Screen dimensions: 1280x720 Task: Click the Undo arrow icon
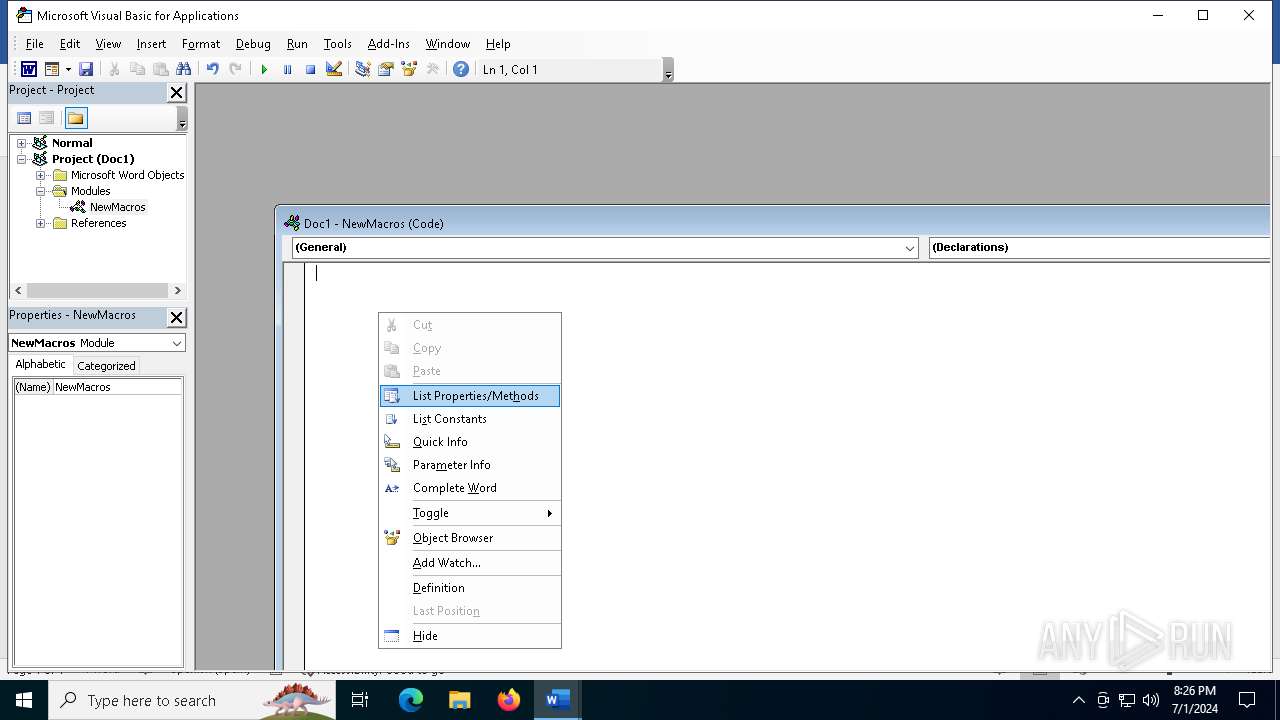click(x=212, y=69)
